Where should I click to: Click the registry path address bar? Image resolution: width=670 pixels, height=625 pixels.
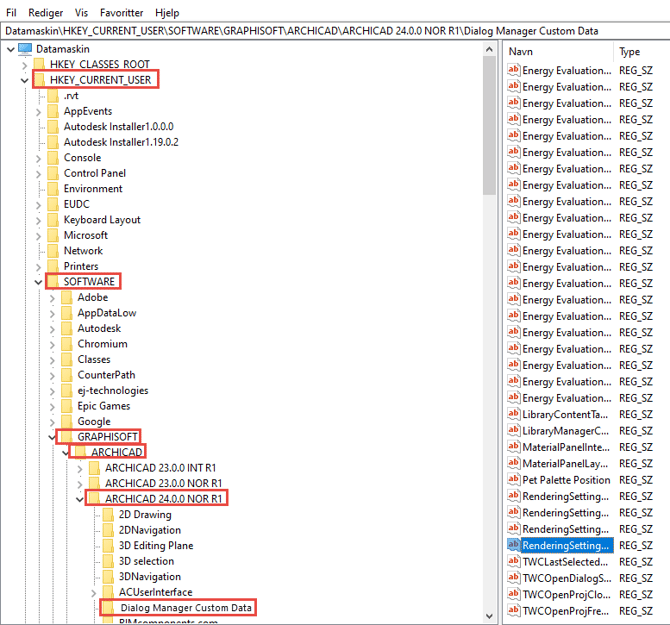(335, 30)
